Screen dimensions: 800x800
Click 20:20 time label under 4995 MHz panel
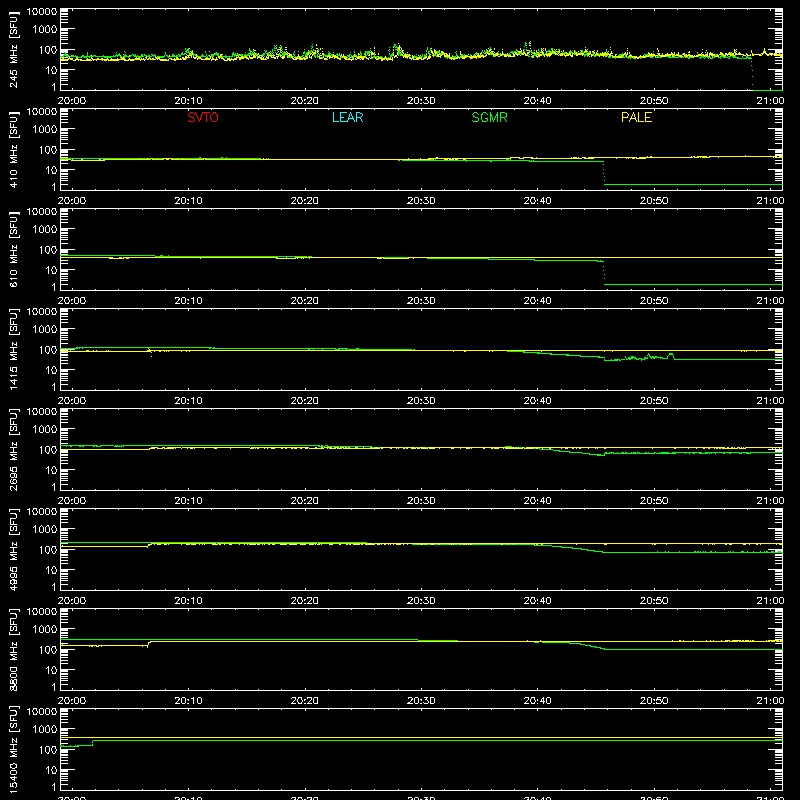[305, 601]
